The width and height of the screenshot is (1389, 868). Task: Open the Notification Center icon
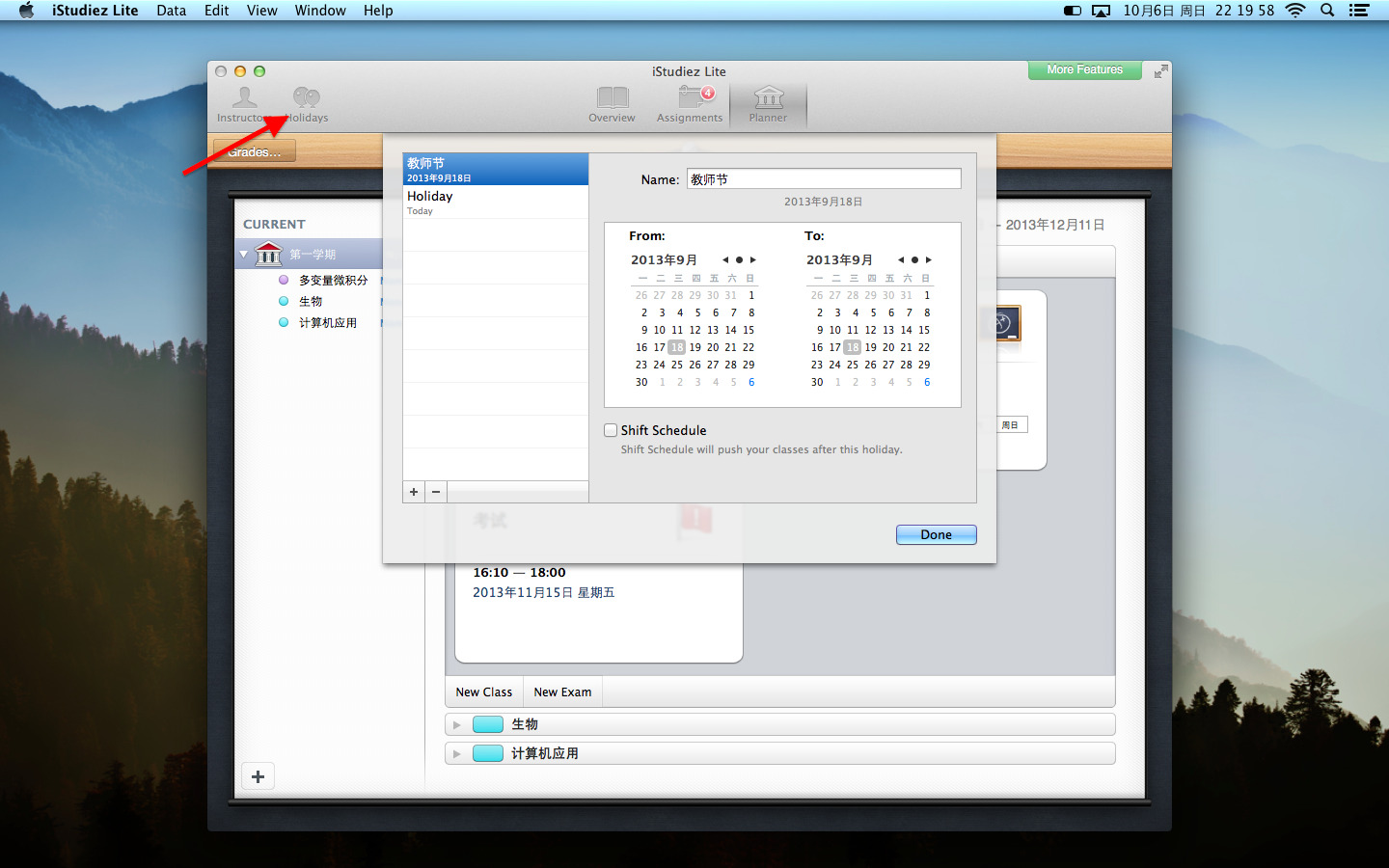(1359, 11)
